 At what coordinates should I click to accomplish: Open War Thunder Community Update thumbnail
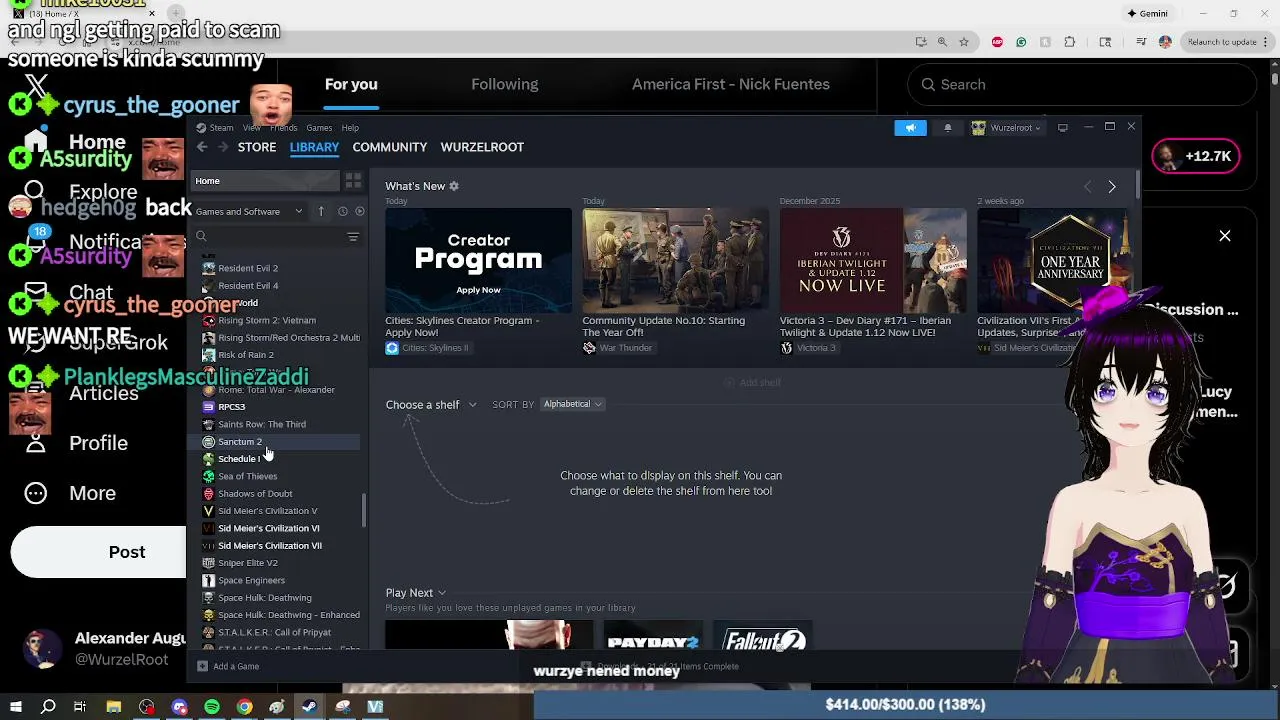[x=675, y=260]
